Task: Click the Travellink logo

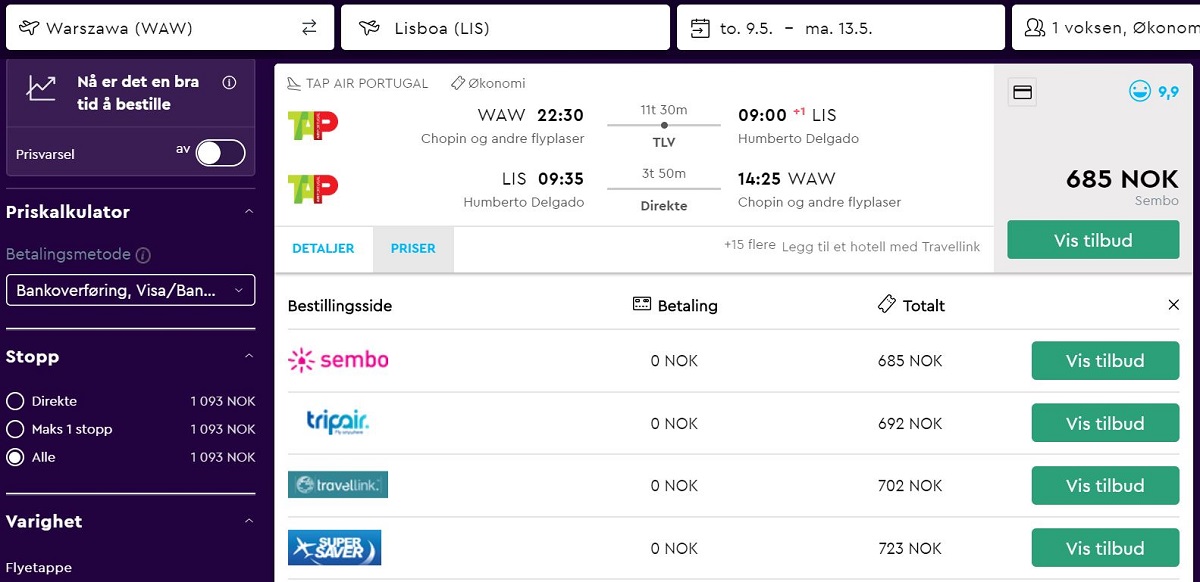Action: [338, 485]
